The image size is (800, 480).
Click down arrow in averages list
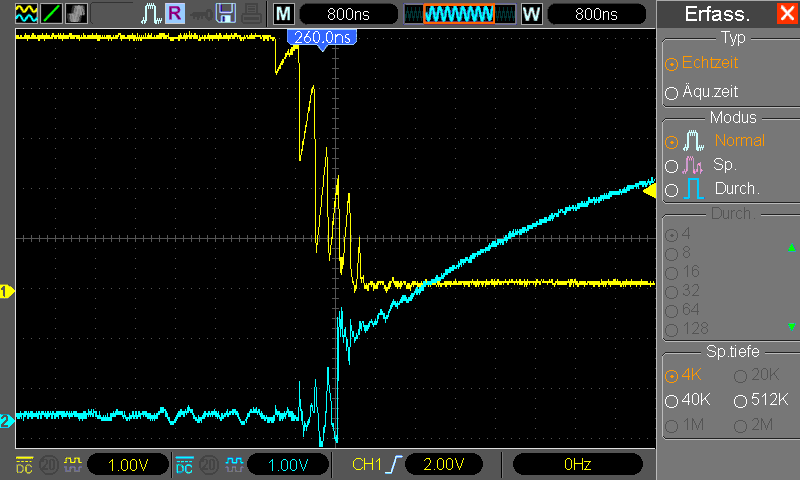pyautogui.click(x=791, y=326)
